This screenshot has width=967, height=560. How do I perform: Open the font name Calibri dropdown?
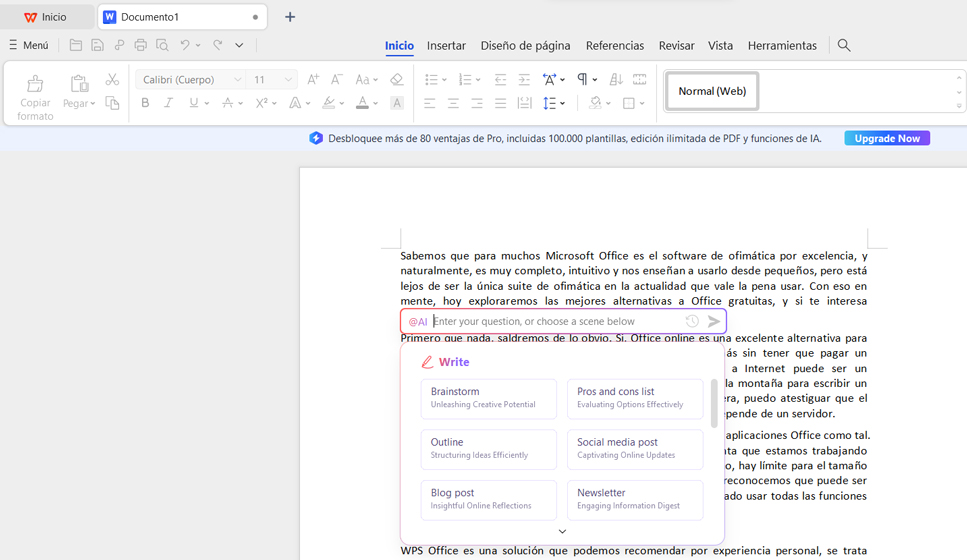(237, 80)
